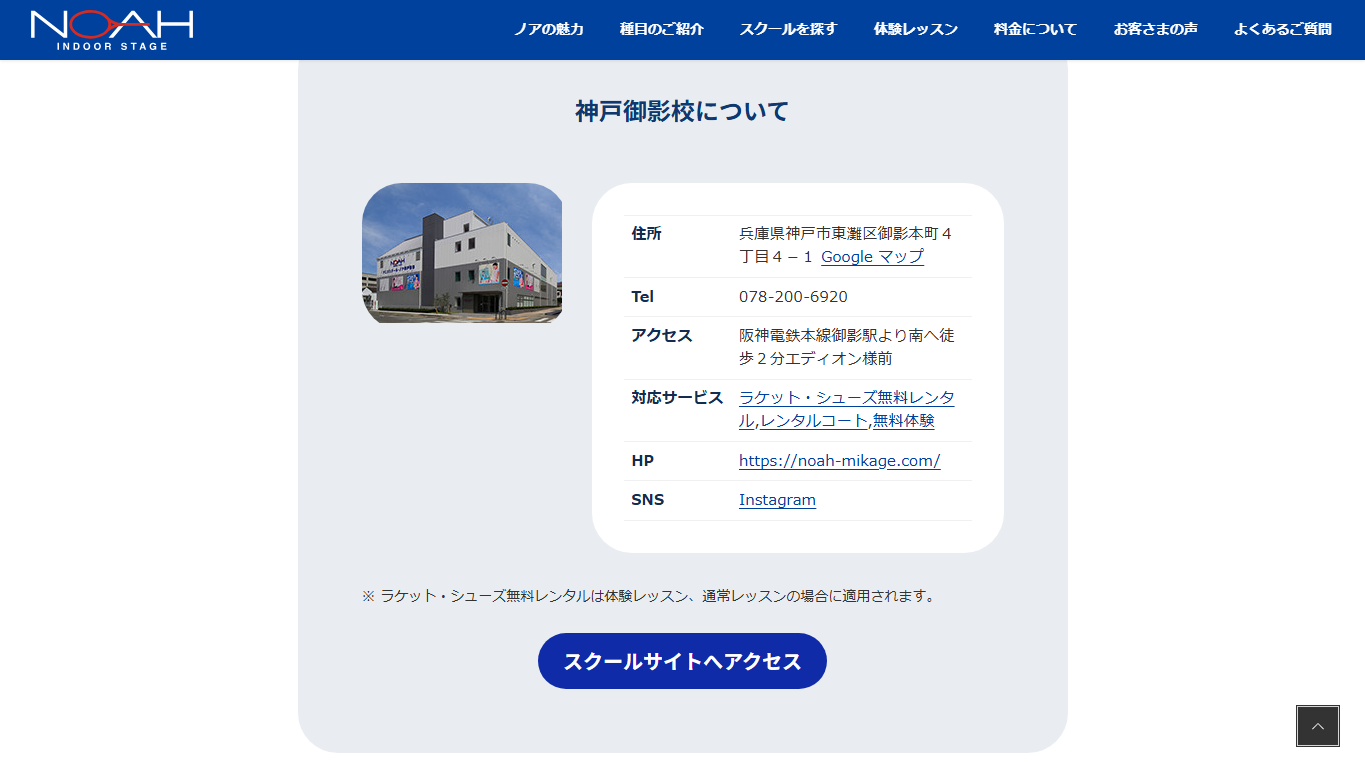Click the スクールサイトへアクセス button
Screen dimensions: 1365x768
tap(682, 661)
